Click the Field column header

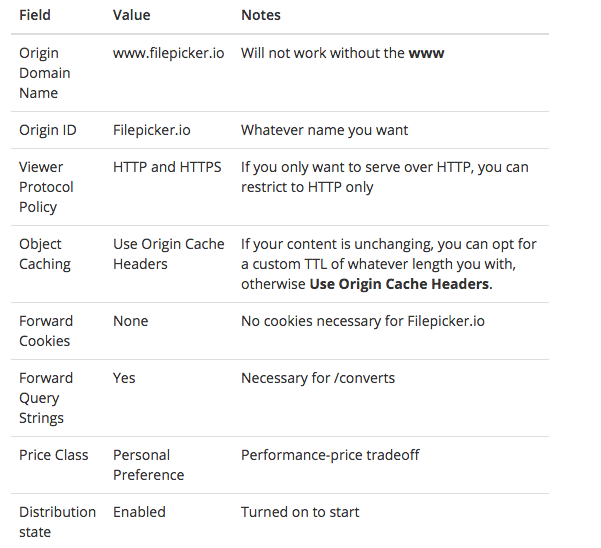click(35, 15)
